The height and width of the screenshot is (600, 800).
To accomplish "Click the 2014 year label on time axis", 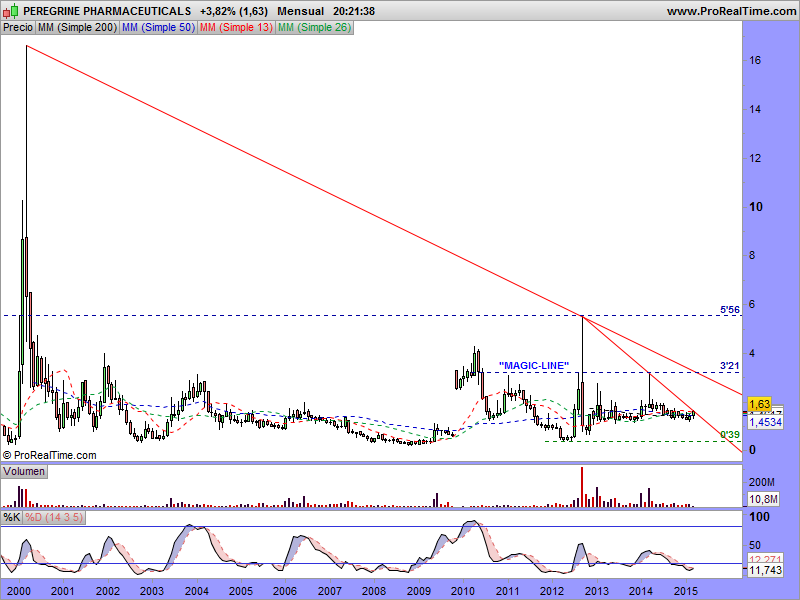I will coord(640,591).
